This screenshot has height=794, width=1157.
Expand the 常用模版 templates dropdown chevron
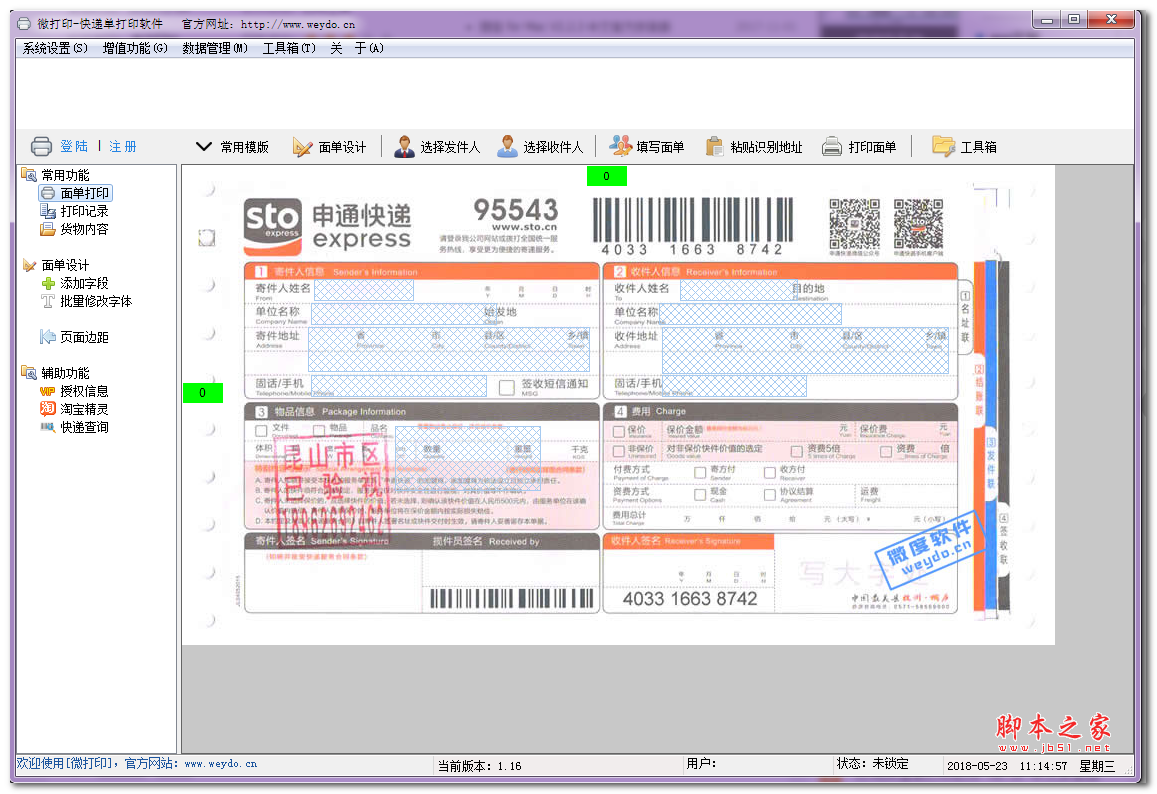tap(204, 144)
